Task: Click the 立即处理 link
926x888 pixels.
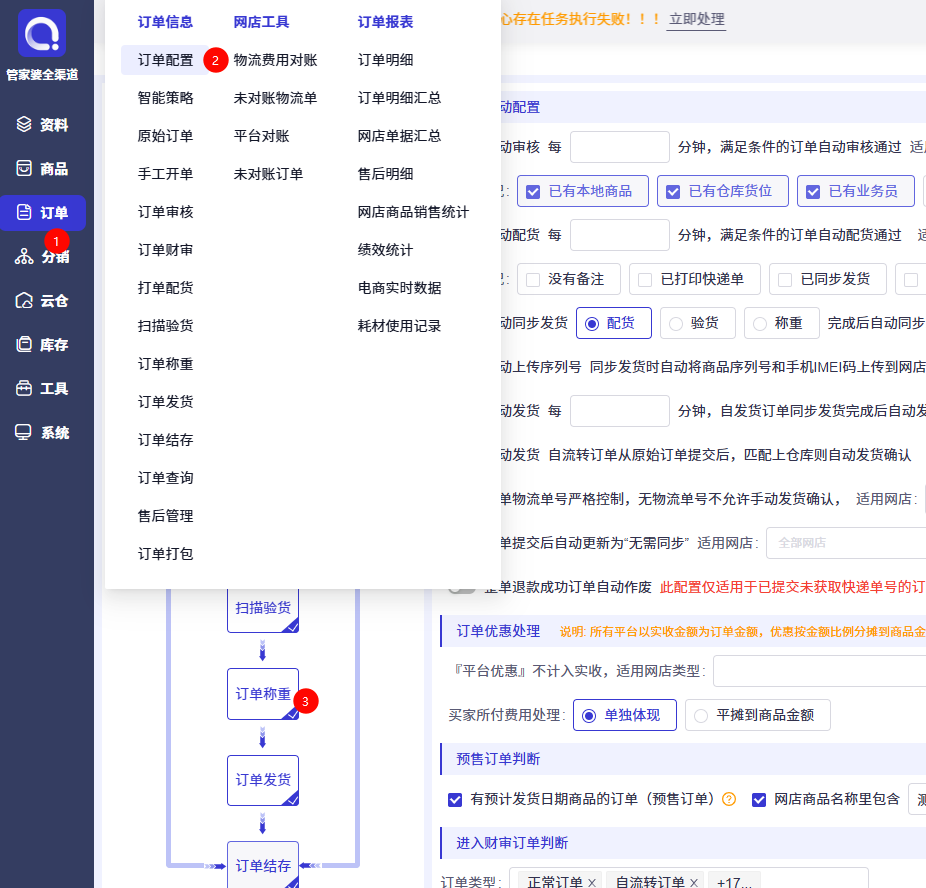Action: pos(696,19)
